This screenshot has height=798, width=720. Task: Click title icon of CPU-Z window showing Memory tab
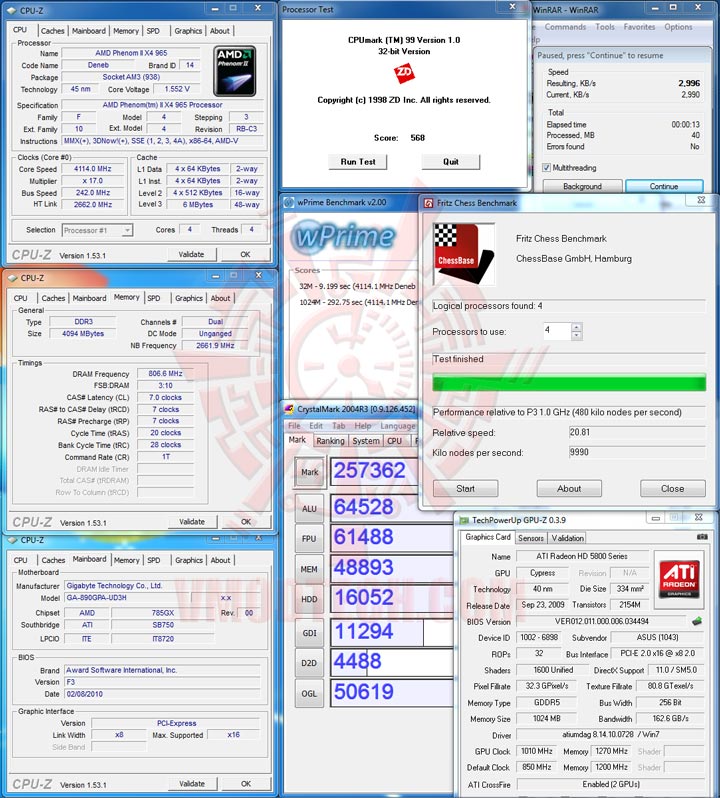(12, 278)
